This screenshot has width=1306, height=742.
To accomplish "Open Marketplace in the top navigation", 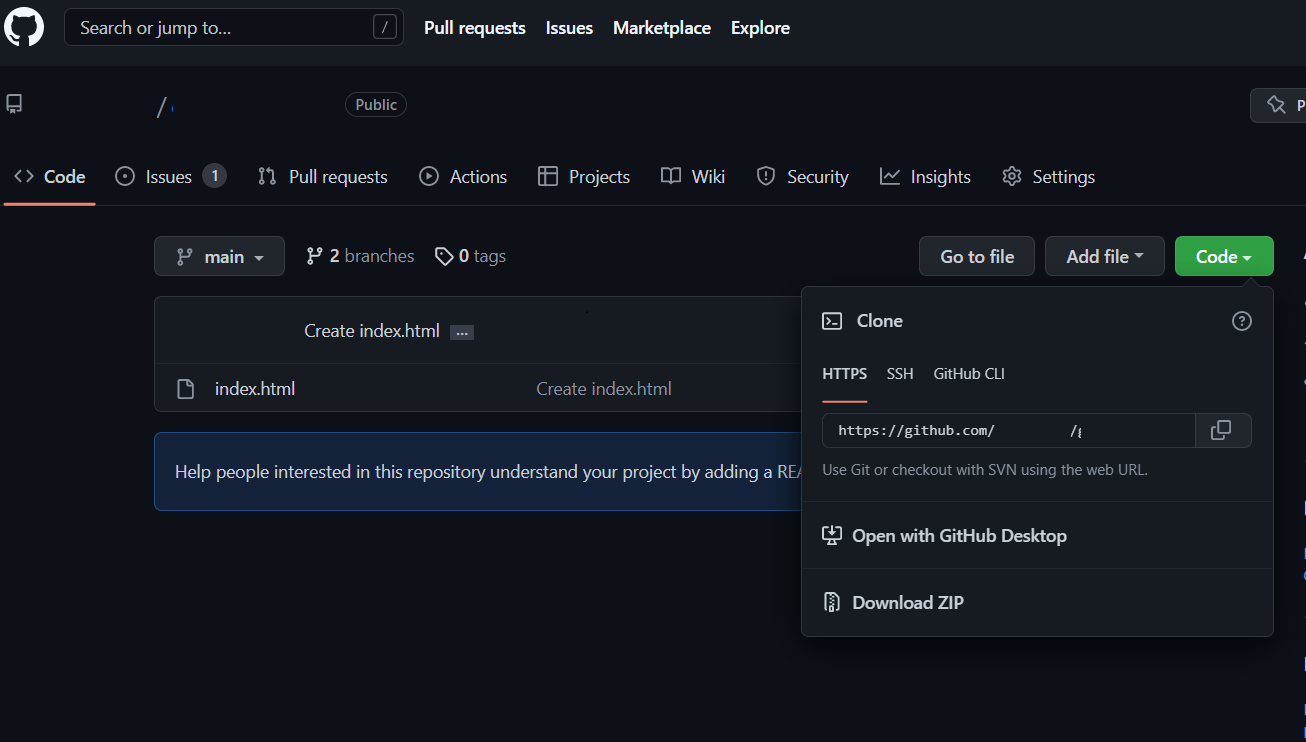I will 662,28.
